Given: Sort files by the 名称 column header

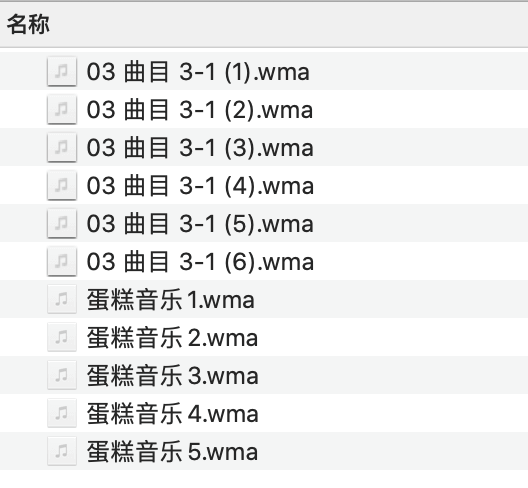Looking at the screenshot, I should click(x=28, y=24).
